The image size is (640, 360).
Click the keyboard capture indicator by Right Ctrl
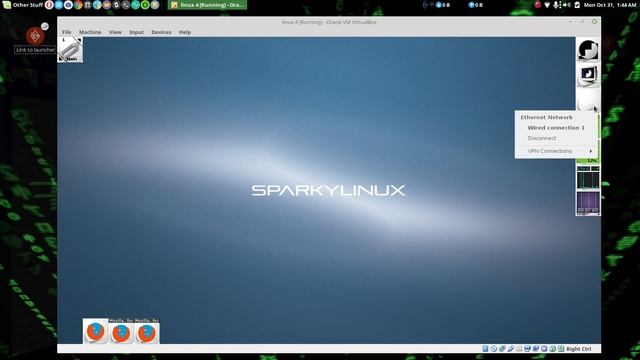coord(561,349)
